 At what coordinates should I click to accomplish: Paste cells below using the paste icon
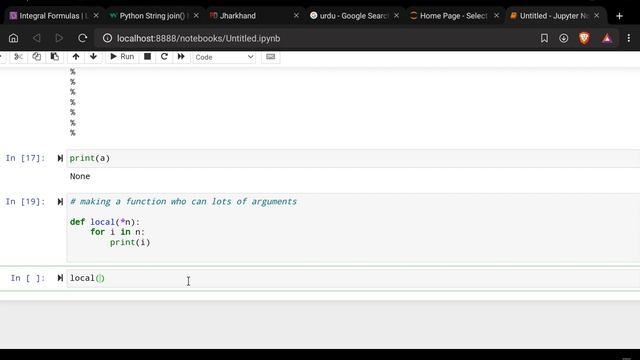(54, 57)
